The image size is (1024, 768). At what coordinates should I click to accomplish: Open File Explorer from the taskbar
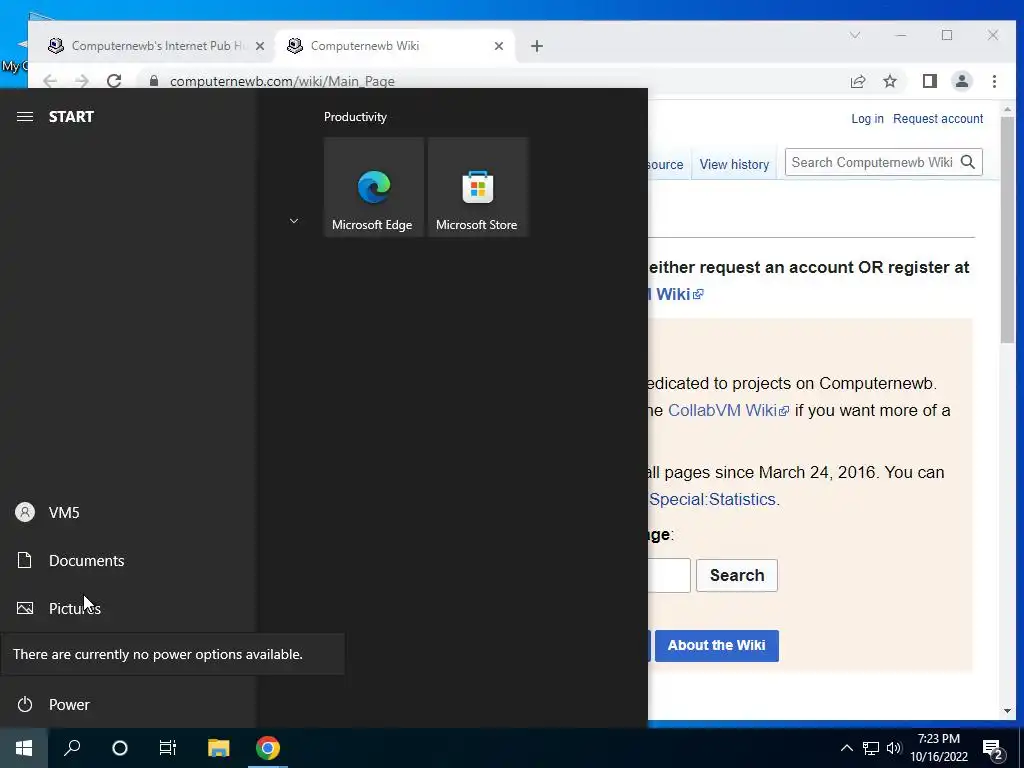coord(219,748)
